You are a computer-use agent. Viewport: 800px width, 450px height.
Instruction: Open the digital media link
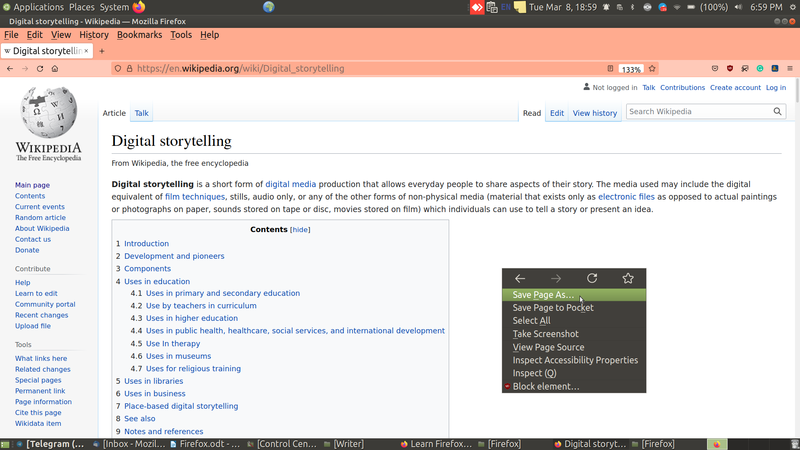point(290,184)
